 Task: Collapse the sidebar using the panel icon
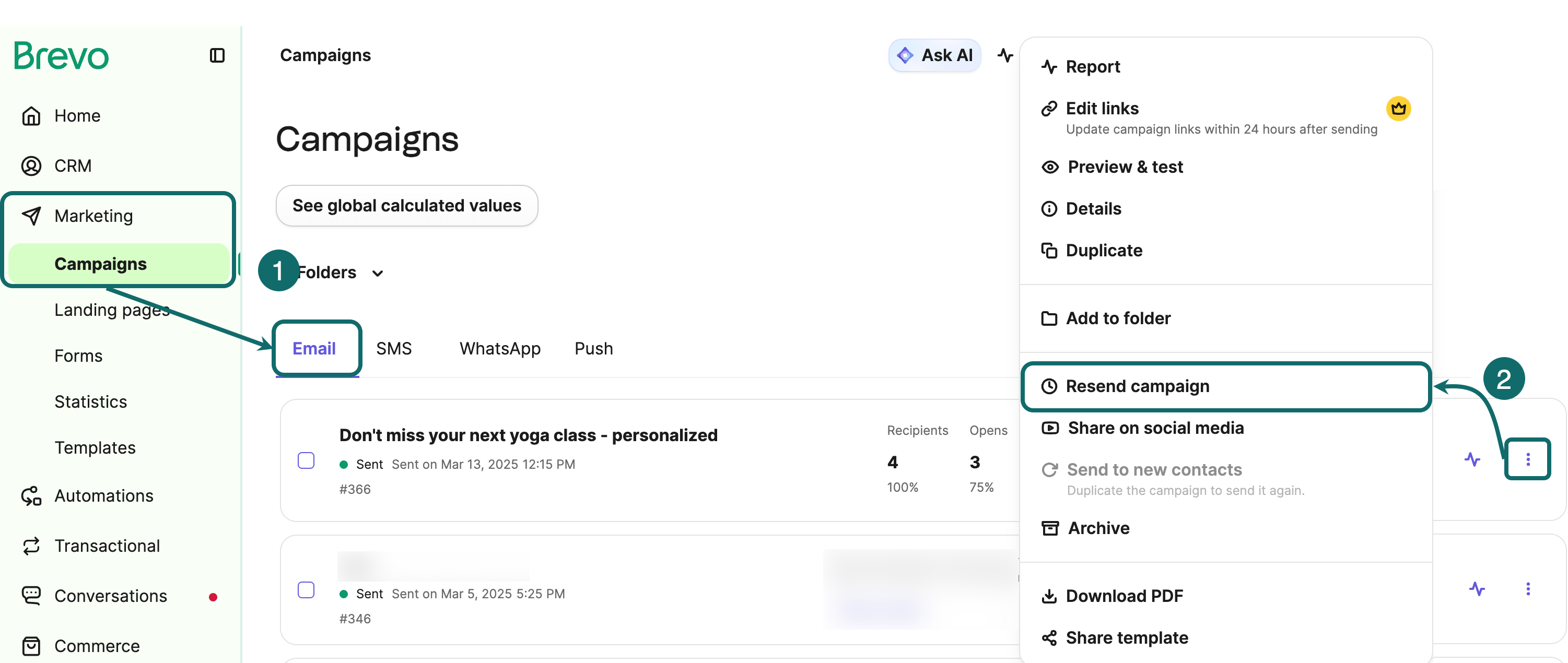(x=217, y=56)
